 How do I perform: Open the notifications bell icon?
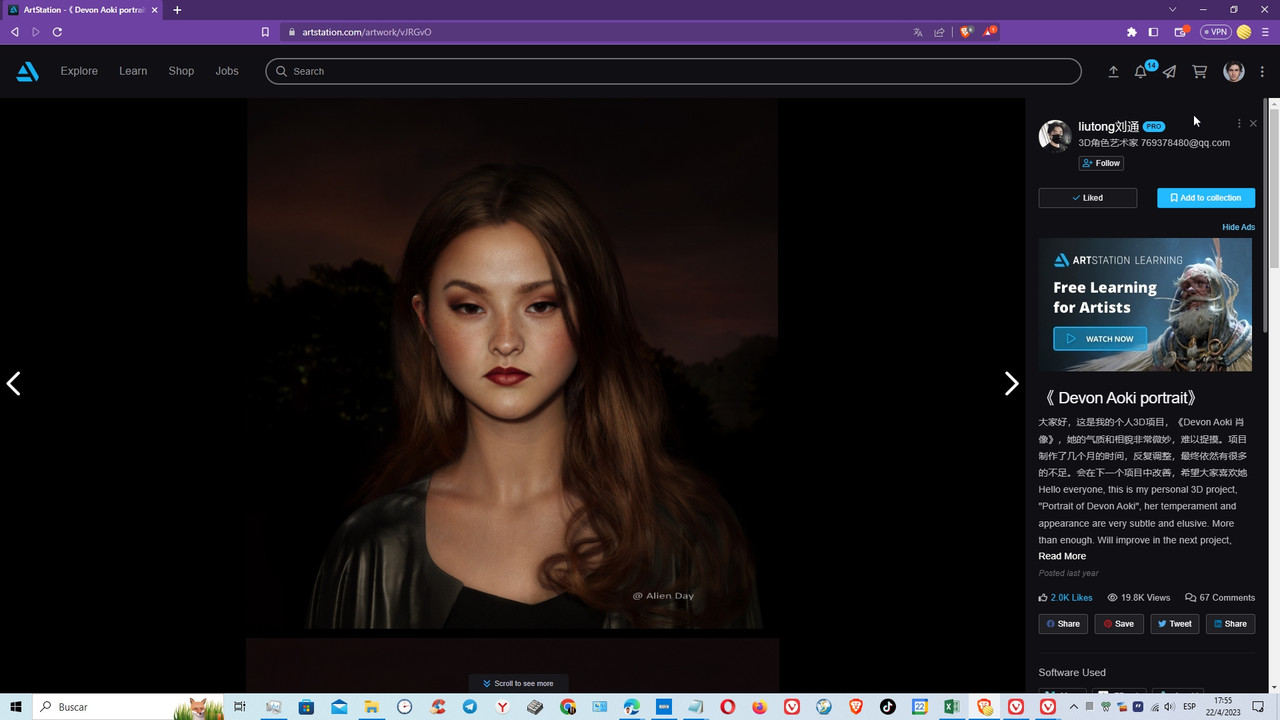point(1140,71)
